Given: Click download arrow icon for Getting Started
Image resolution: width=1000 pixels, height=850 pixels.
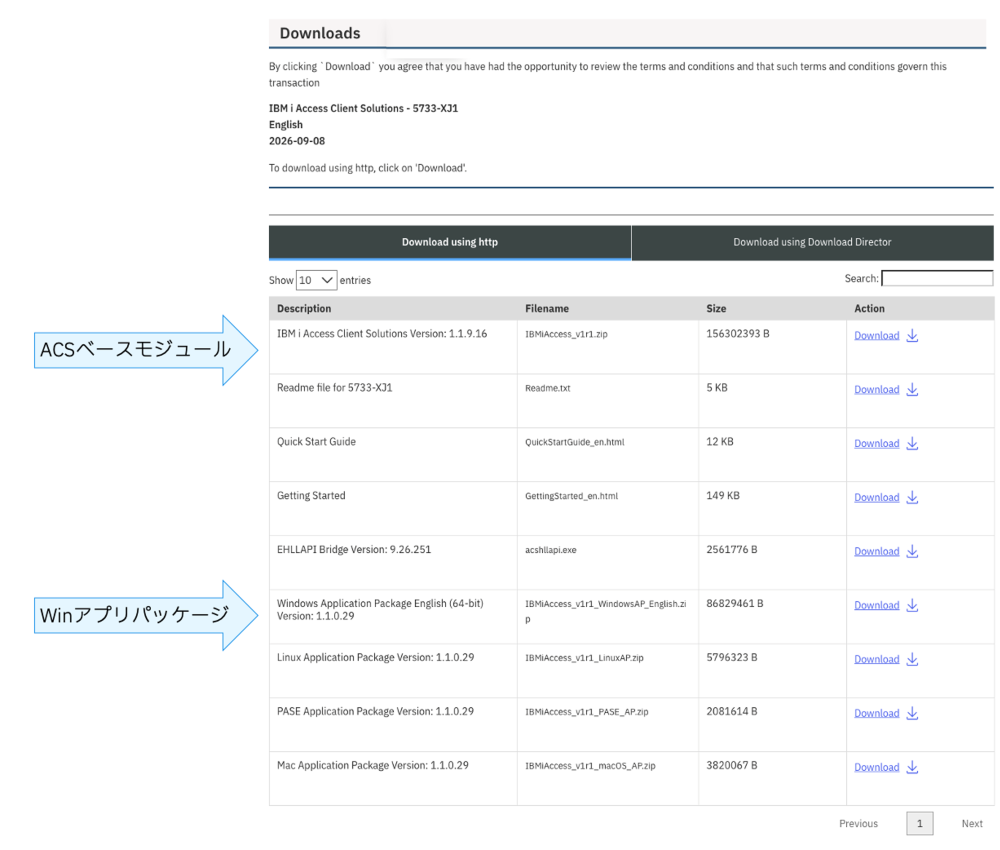Looking at the screenshot, I should 912,497.
